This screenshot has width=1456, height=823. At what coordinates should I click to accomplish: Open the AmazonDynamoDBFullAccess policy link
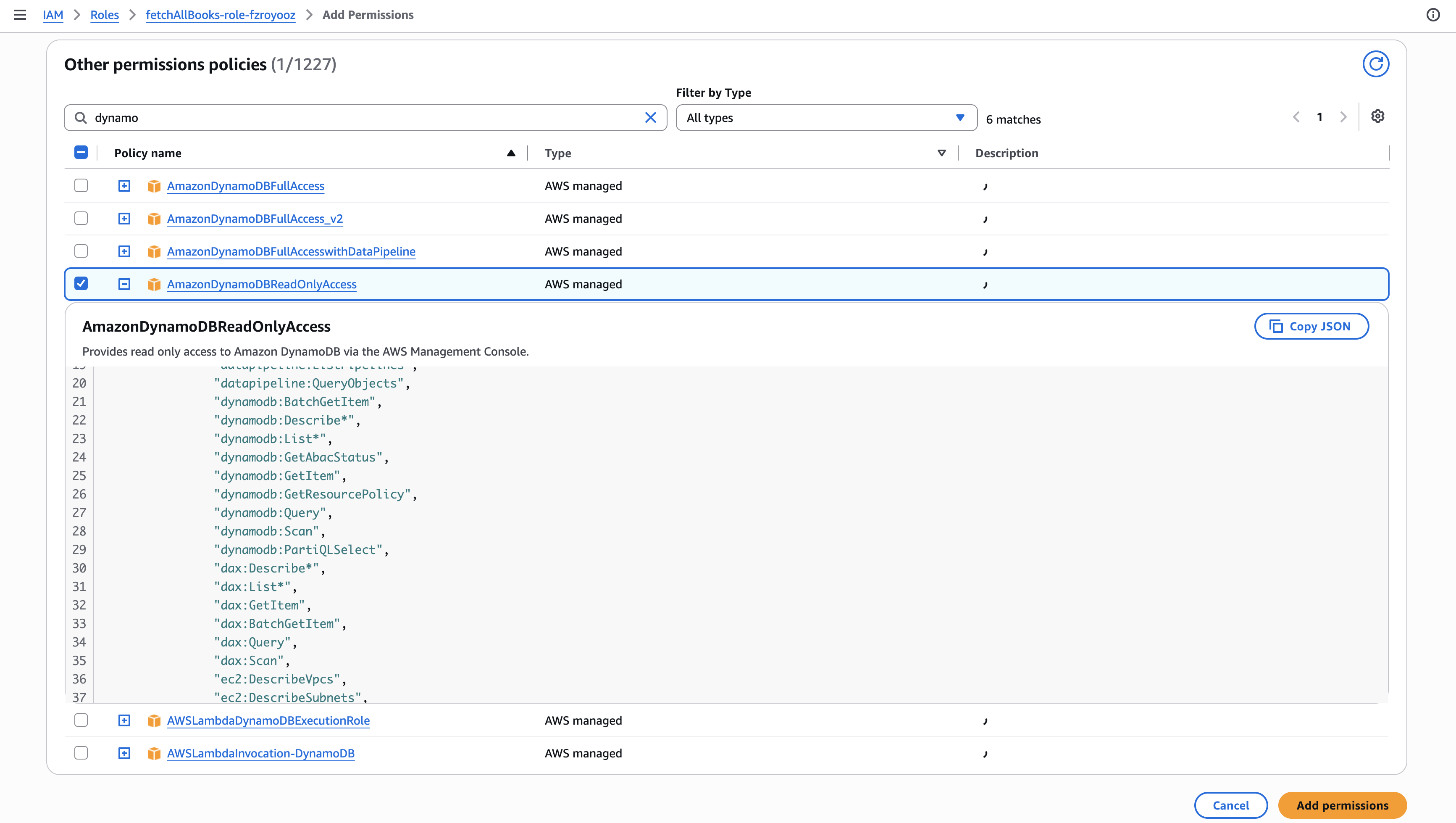[246, 186]
